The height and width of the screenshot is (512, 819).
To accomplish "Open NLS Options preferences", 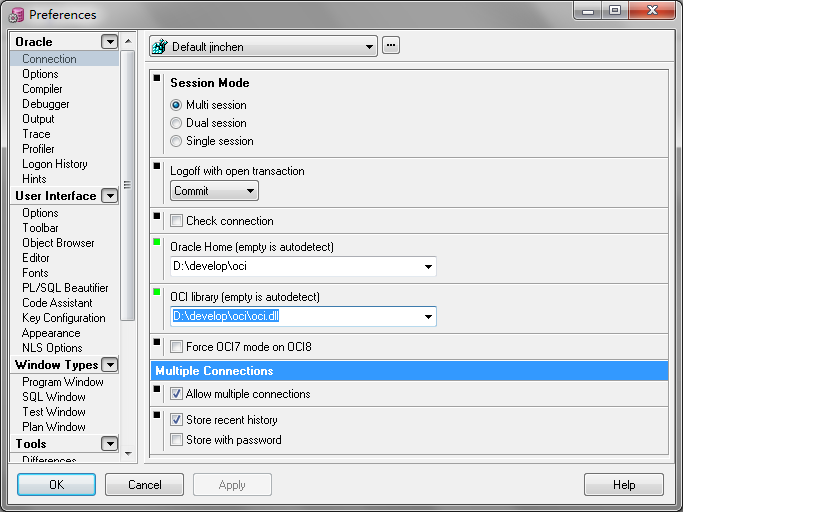I will [x=52, y=348].
